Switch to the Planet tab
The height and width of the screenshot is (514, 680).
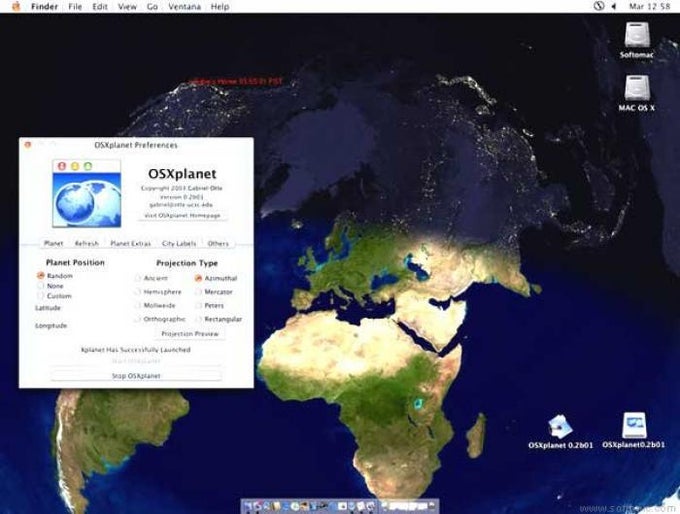[x=54, y=243]
